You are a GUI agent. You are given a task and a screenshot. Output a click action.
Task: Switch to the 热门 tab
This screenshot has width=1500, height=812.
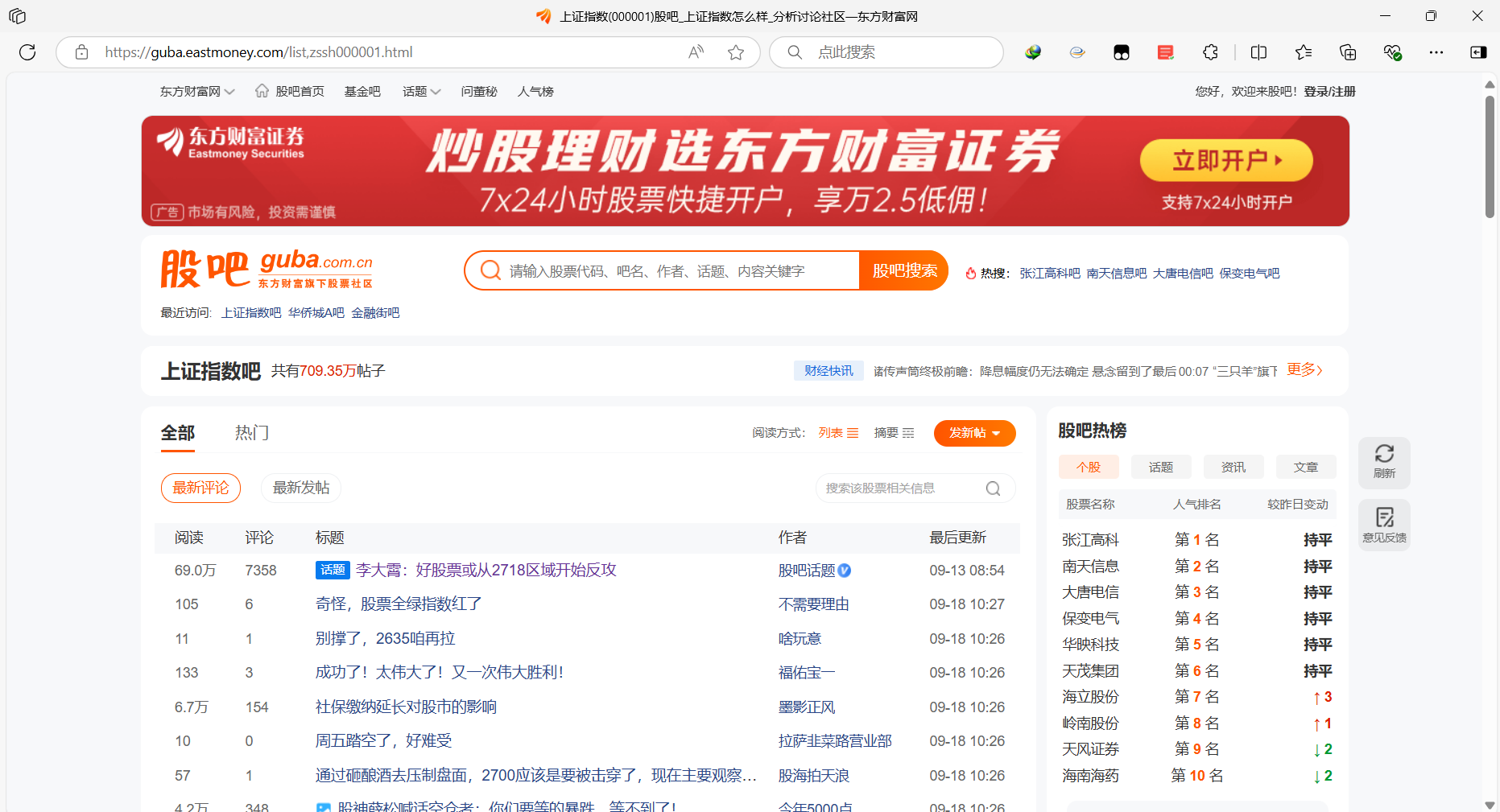[x=251, y=433]
